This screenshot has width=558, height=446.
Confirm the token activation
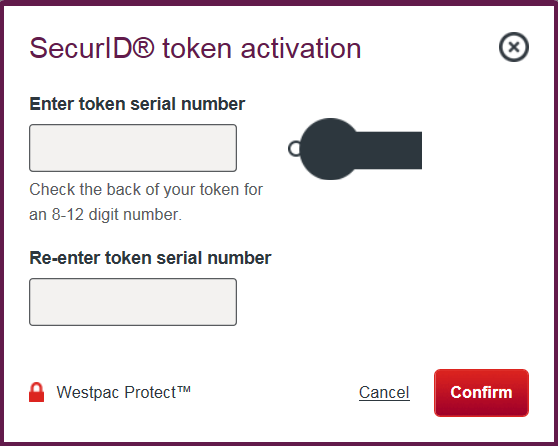pyautogui.click(x=481, y=393)
